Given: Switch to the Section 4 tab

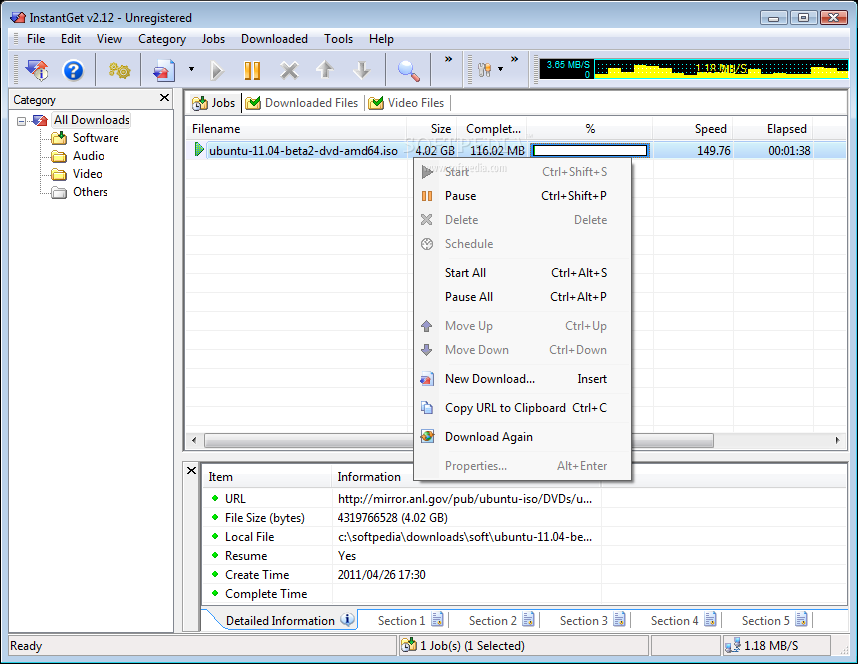Looking at the screenshot, I should [x=682, y=621].
